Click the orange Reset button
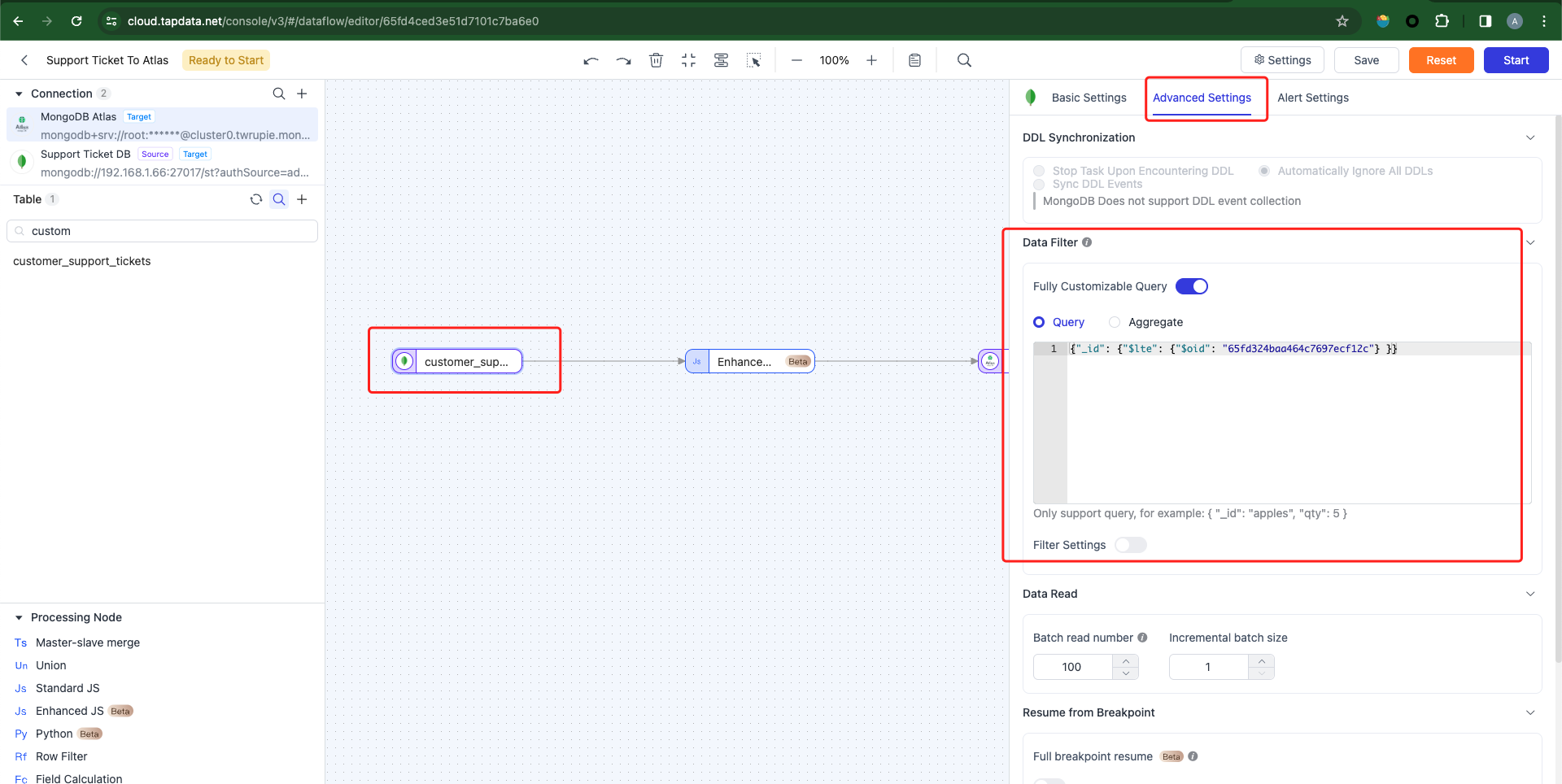The width and height of the screenshot is (1562, 784). 1441,60
